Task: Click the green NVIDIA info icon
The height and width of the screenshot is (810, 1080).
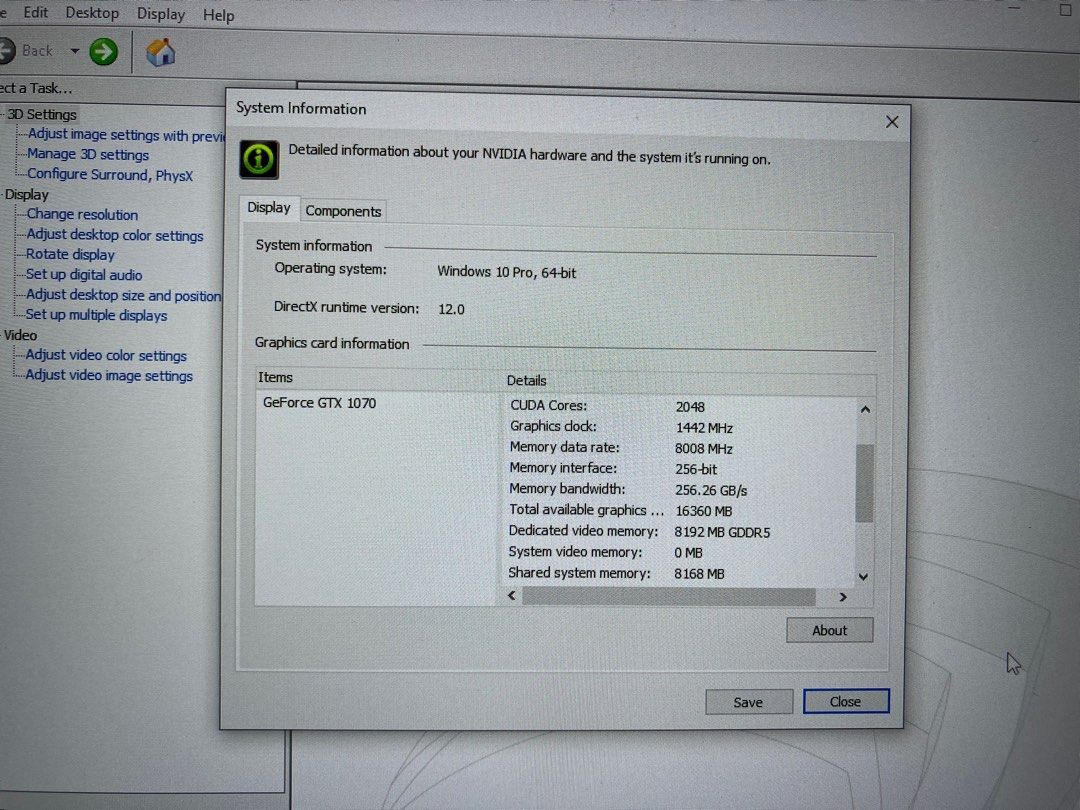Action: pyautogui.click(x=259, y=159)
